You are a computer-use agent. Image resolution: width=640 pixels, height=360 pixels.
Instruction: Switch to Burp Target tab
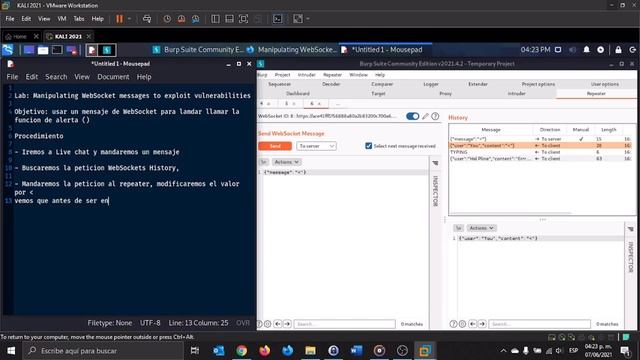[378, 93]
